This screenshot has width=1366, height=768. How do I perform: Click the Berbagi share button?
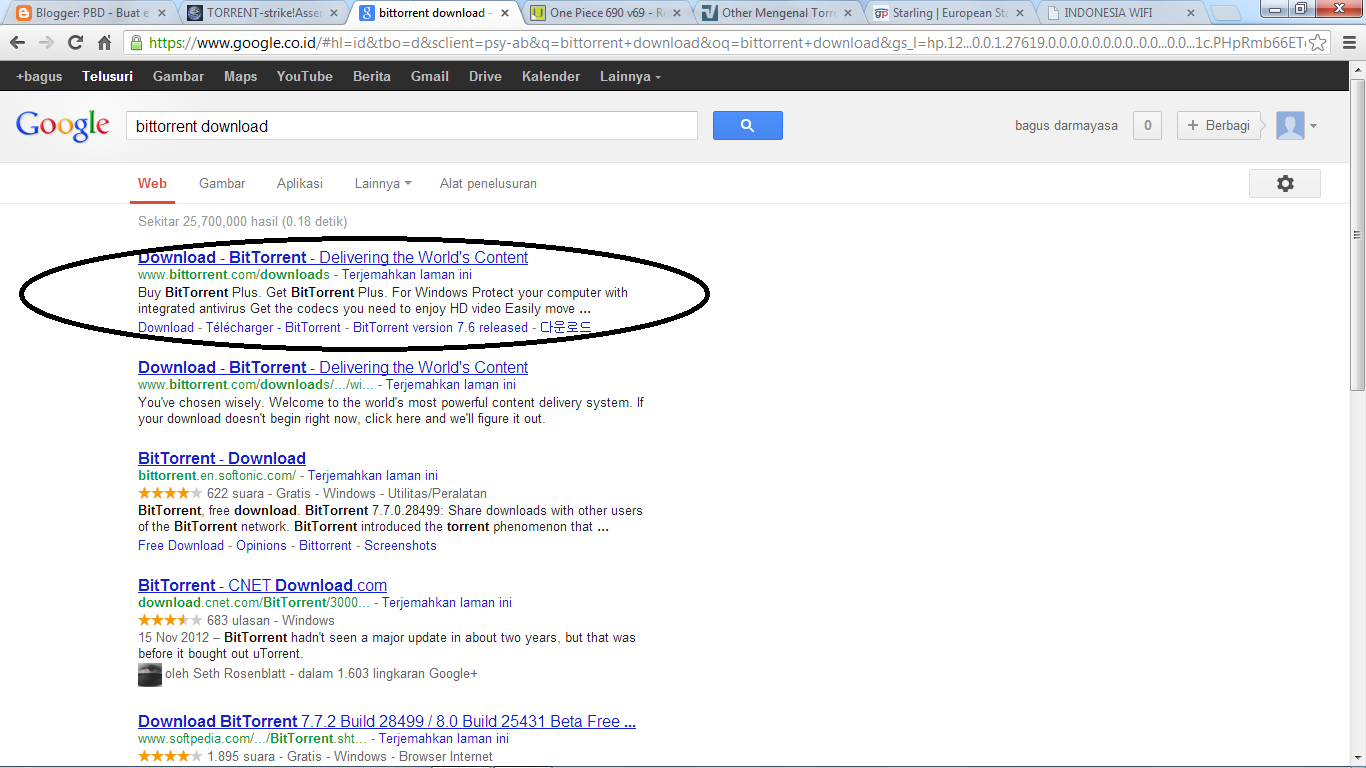[1219, 126]
